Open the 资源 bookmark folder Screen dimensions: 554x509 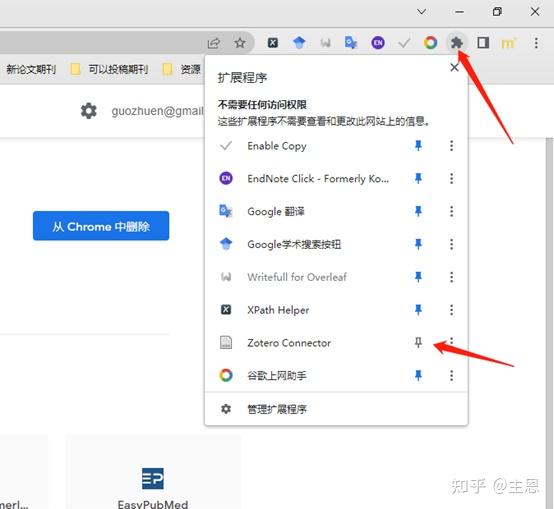pyautogui.click(x=182, y=69)
